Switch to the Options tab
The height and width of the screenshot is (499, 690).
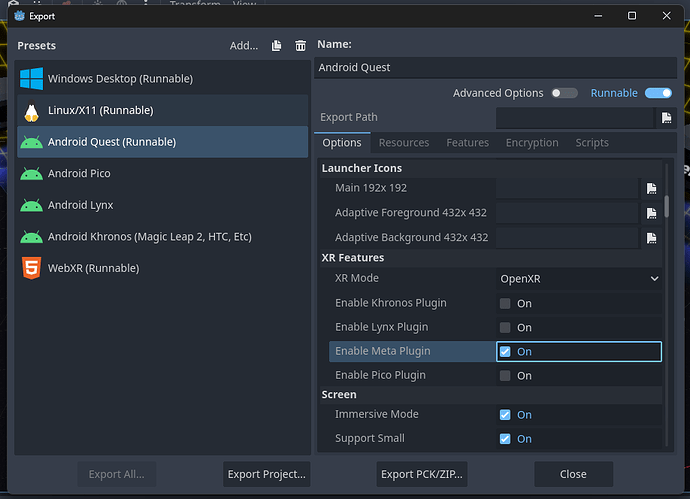pyautogui.click(x=342, y=143)
